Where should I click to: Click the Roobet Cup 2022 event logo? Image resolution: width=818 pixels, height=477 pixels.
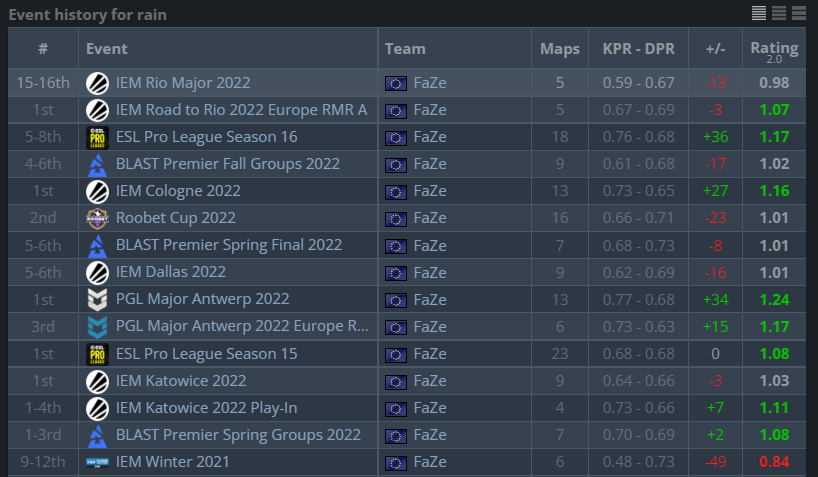tap(97, 218)
